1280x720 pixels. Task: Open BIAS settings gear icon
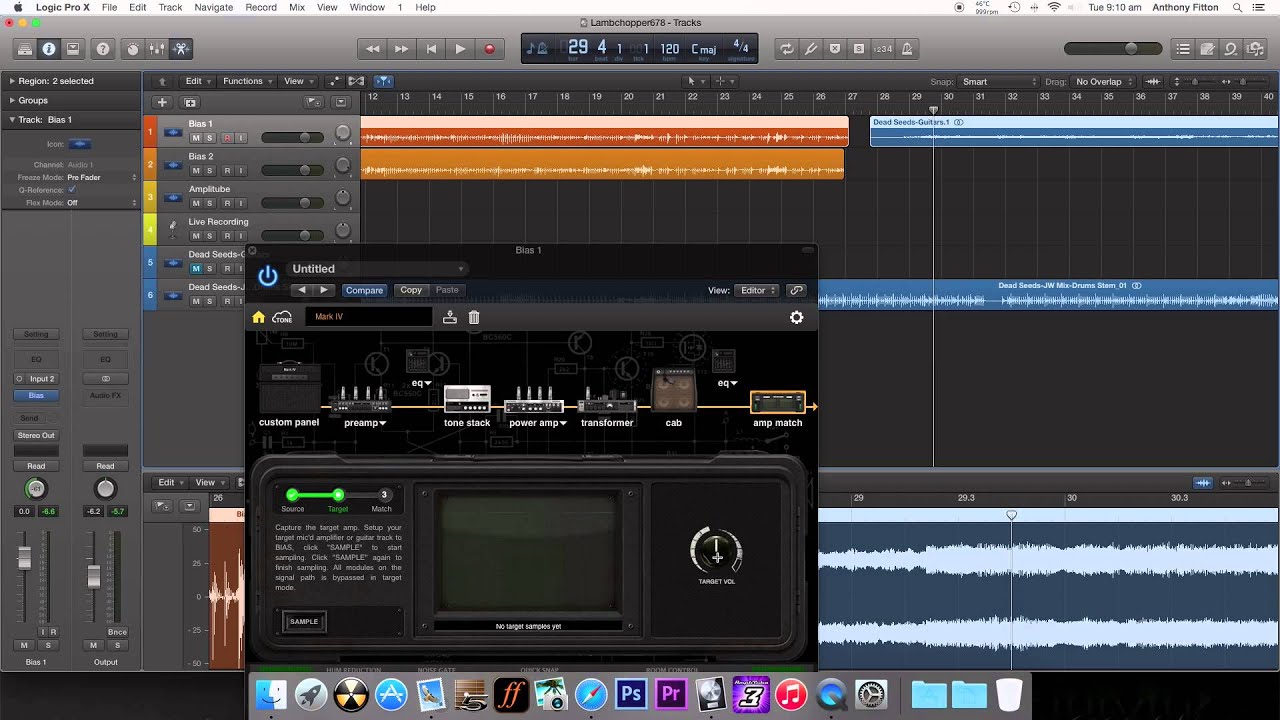[796, 317]
